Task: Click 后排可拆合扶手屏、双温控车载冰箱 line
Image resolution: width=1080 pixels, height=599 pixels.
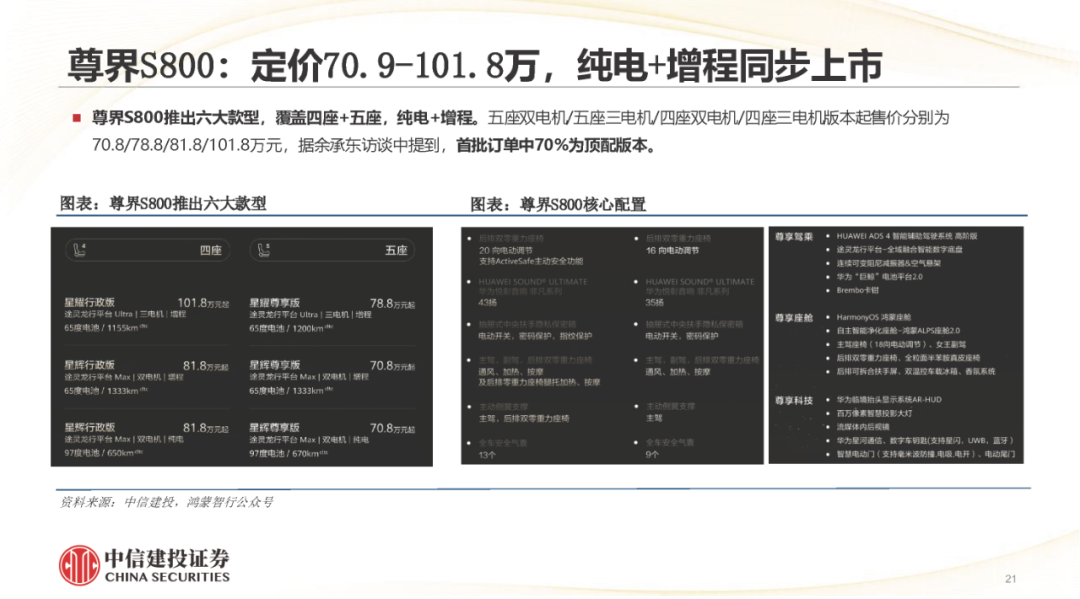Action: [916, 372]
